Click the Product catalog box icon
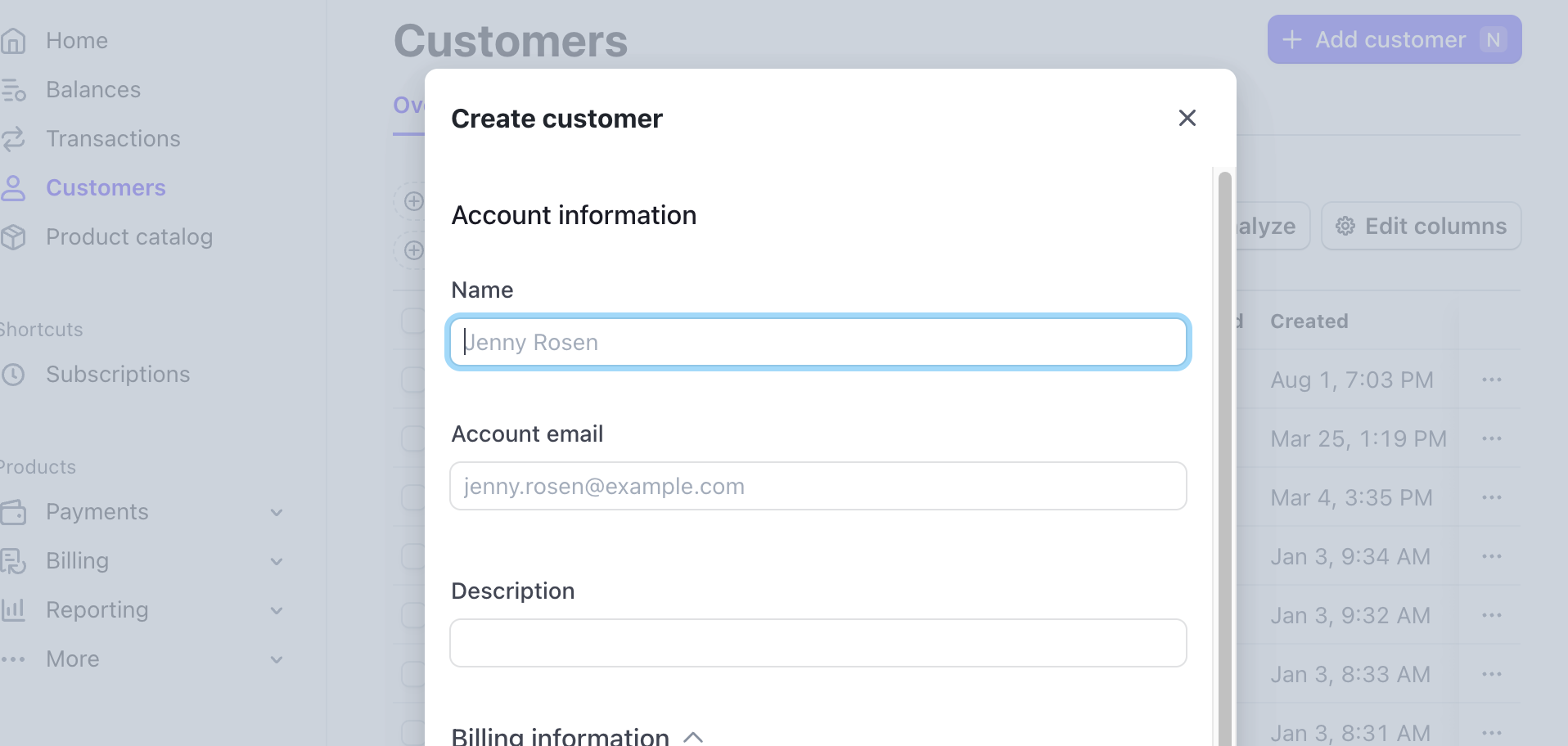Viewport: 1568px width, 746px height. click(13, 237)
